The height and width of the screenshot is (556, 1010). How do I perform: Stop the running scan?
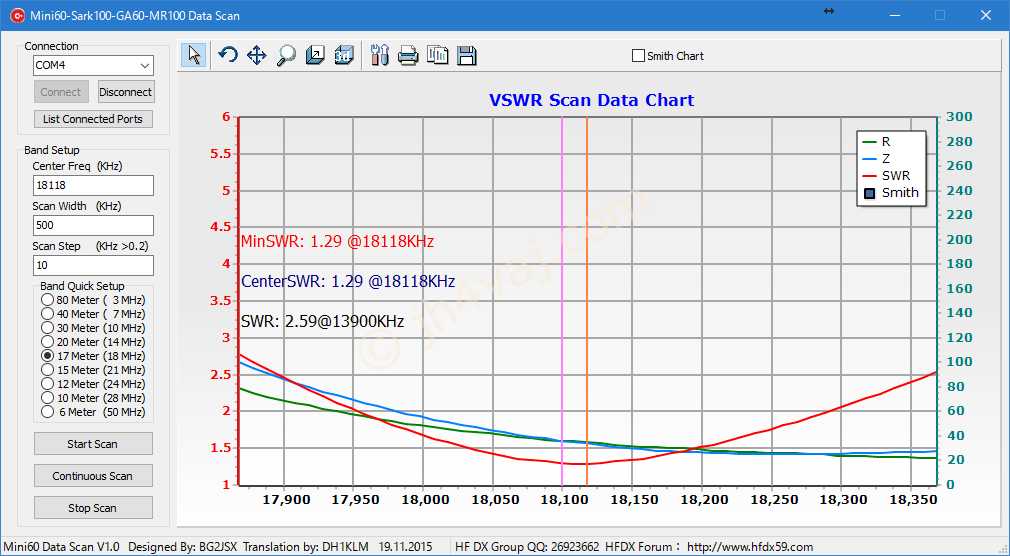(93, 508)
